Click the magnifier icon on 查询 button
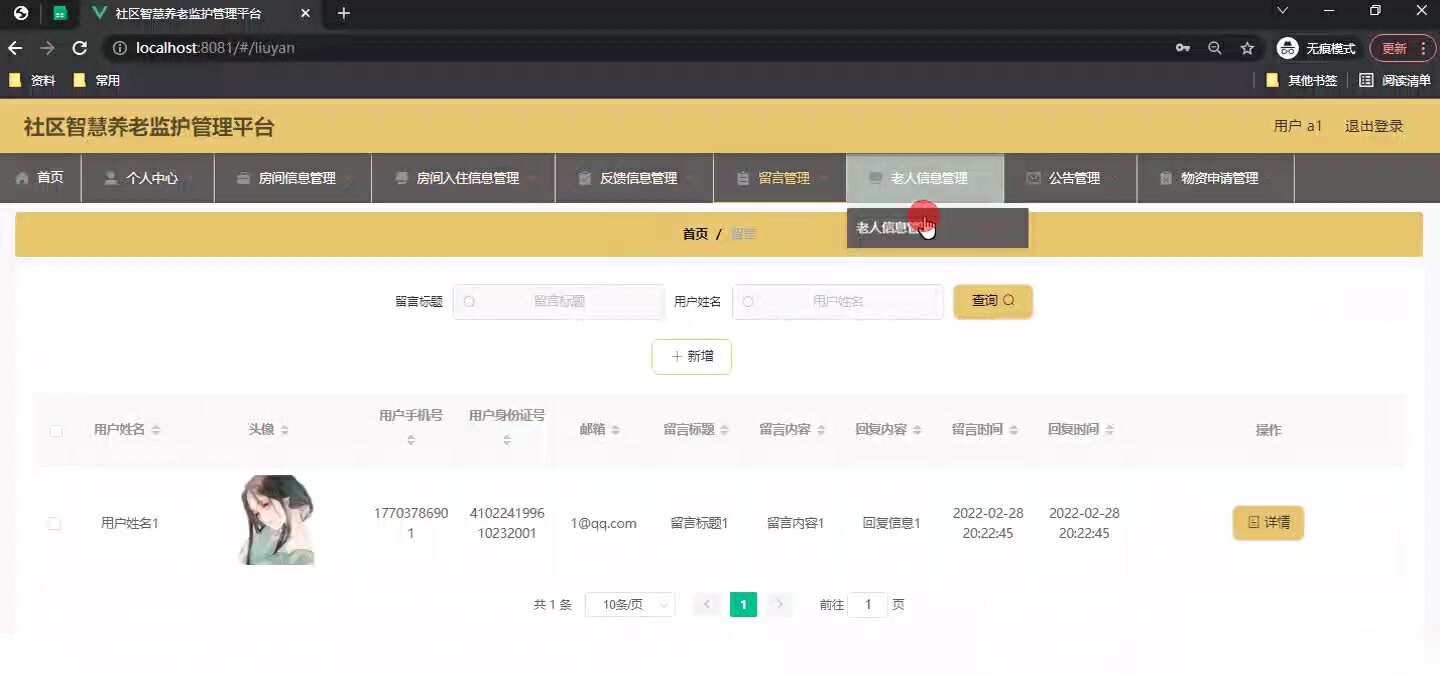 [x=1008, y=300]
